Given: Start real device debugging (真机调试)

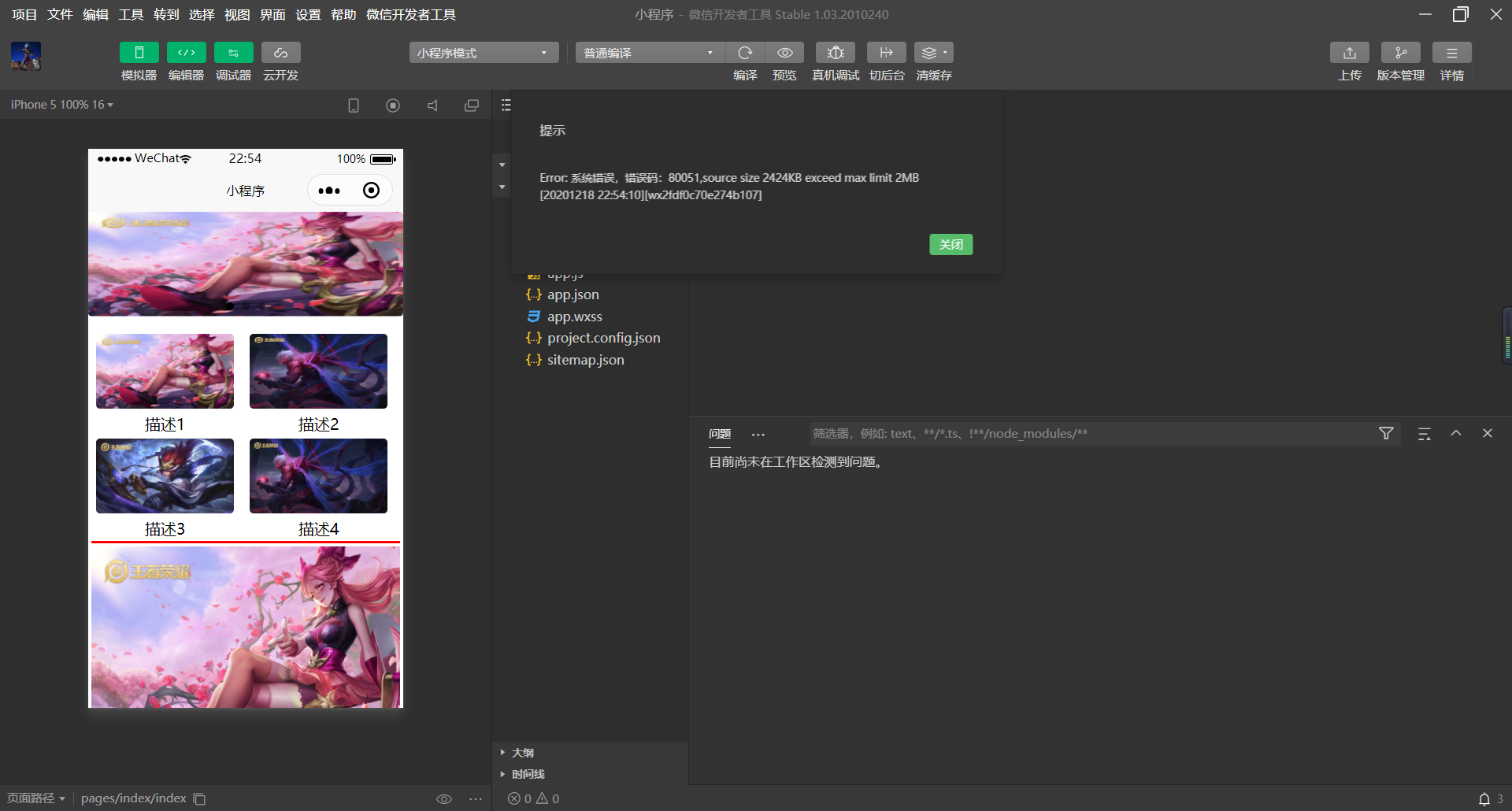Looking at the screenshot, I should (836, 53).
